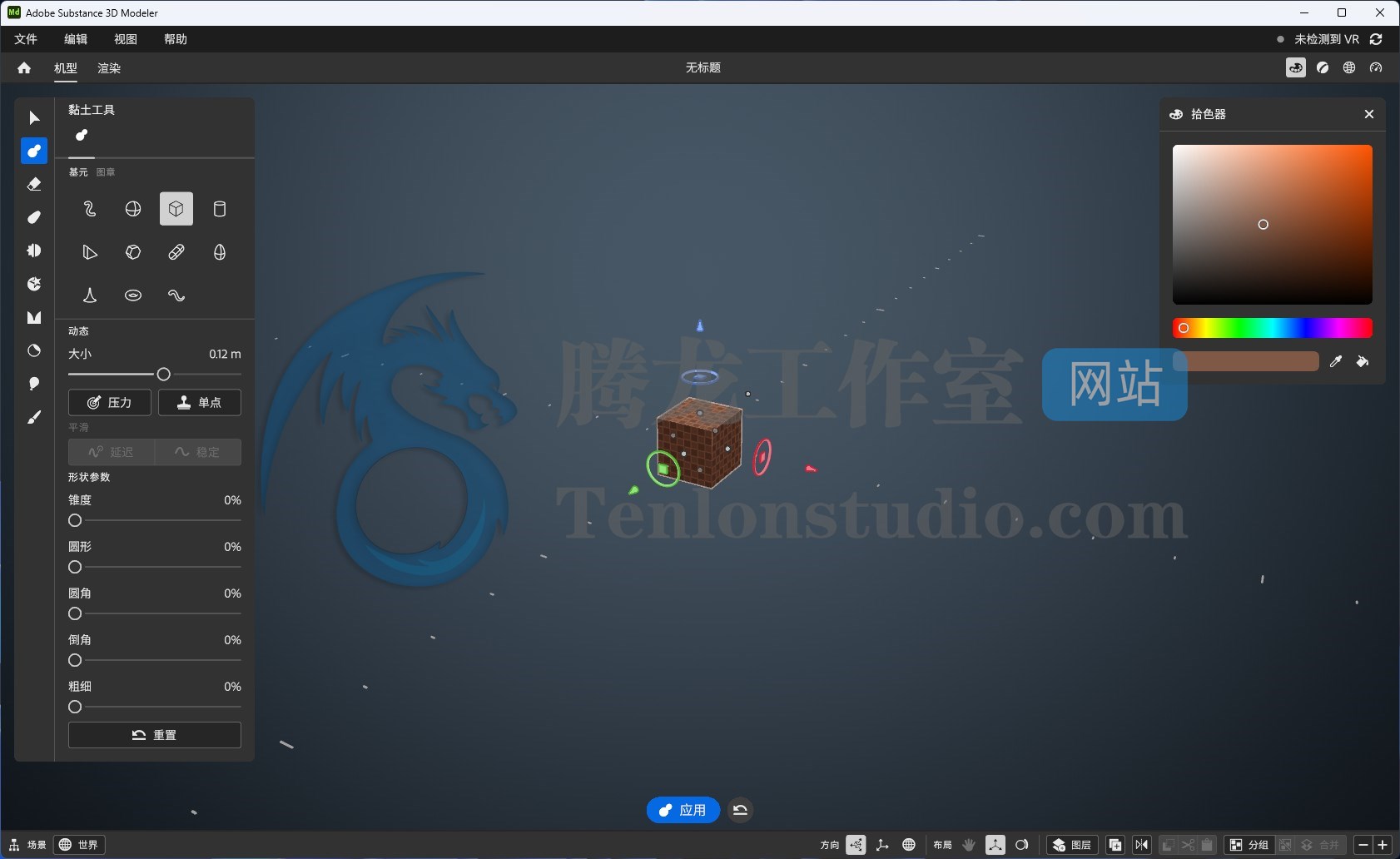Click the mirror icon in bottom bar
This screenshot has height=859, width=1400.
point(1142,845)
